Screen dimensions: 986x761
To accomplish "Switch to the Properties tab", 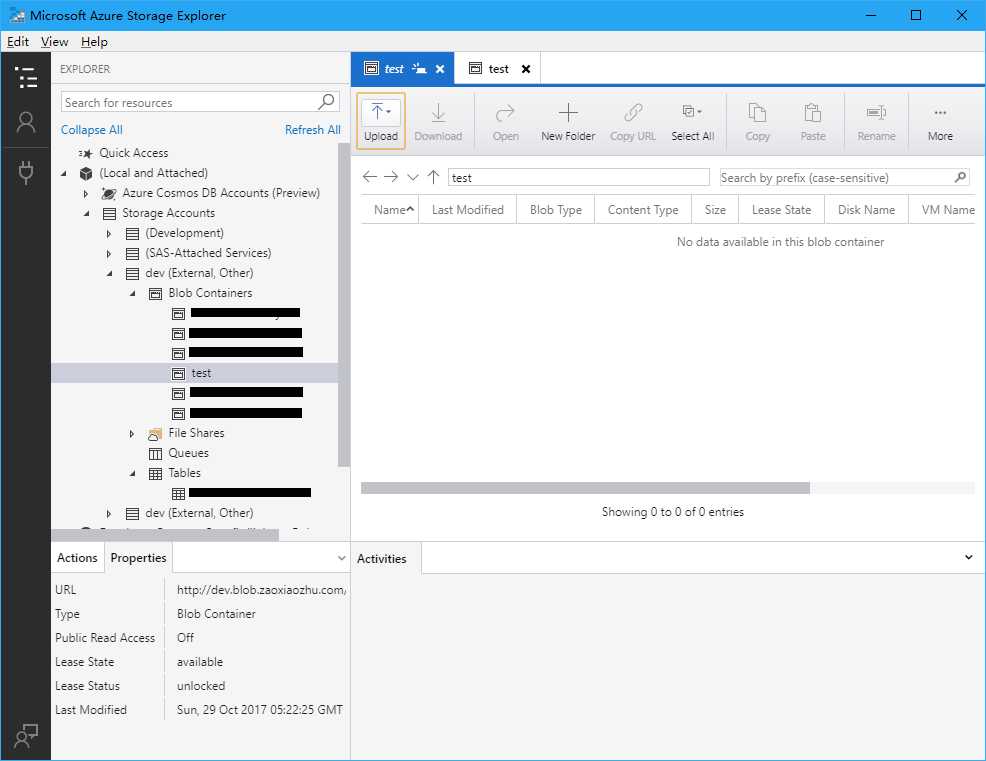I will click(138, 558).
